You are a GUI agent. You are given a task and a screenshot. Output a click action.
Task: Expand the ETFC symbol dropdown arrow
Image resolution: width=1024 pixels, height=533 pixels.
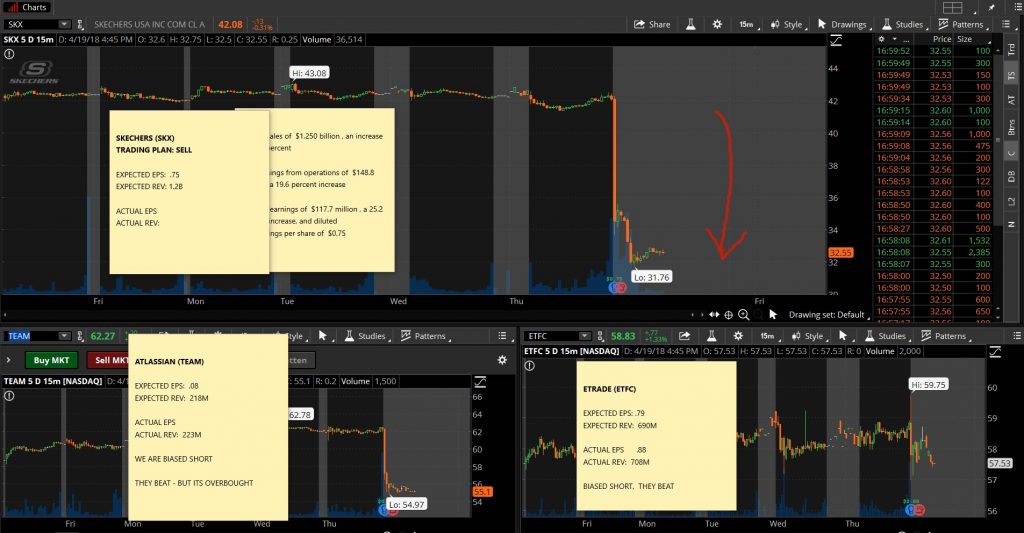[584, 336]
